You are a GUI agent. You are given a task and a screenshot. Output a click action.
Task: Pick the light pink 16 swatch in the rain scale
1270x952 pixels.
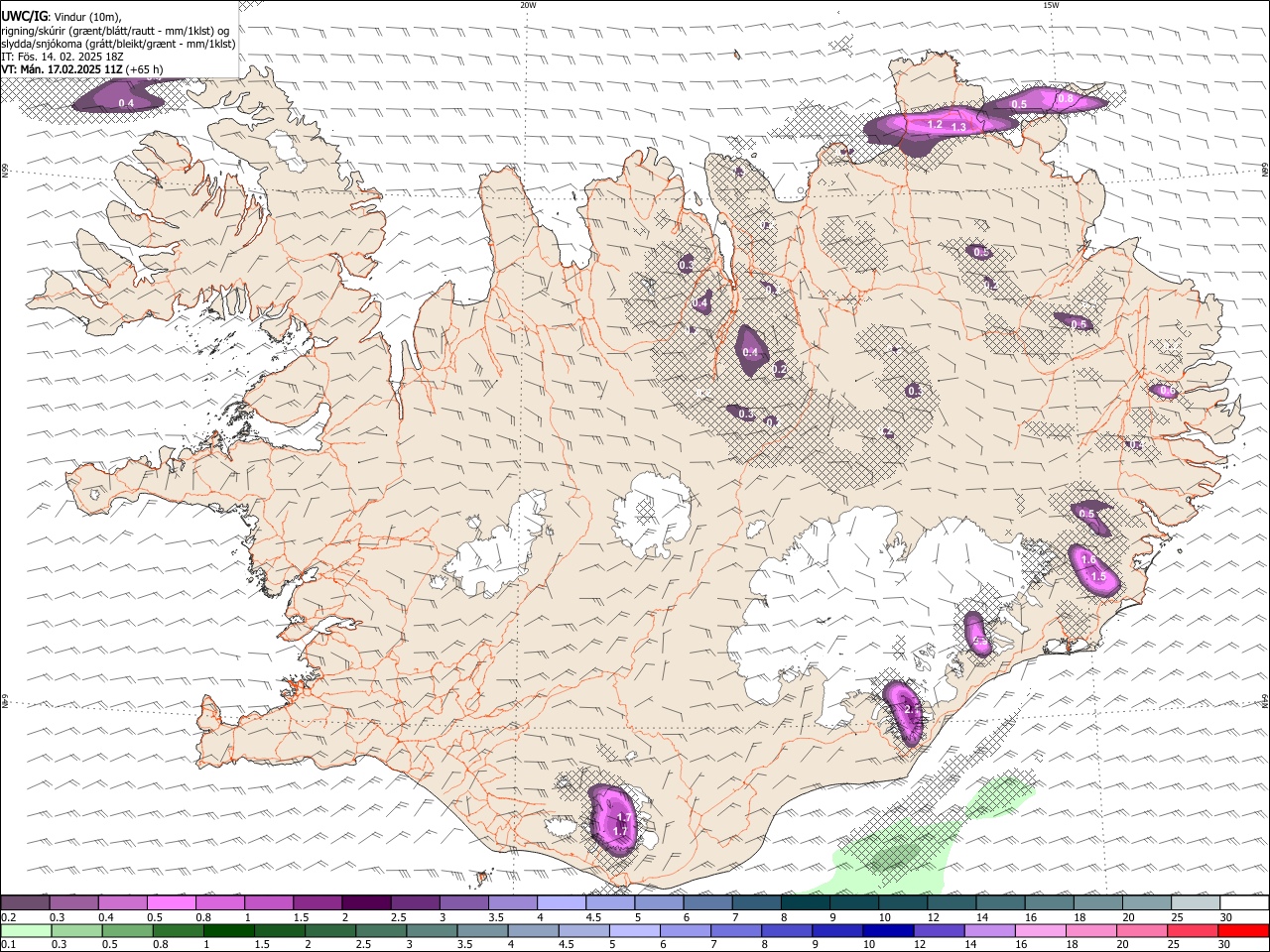coord(1040,930)
